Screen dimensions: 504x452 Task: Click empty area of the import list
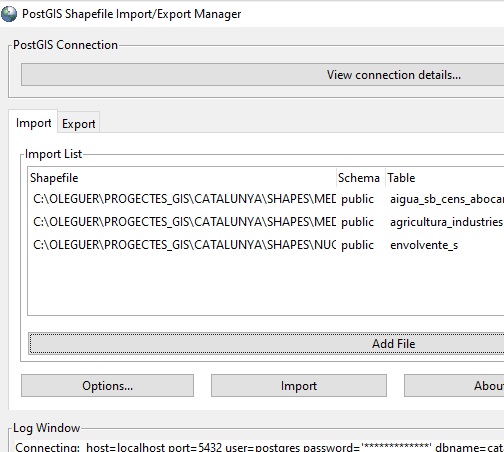265,284
